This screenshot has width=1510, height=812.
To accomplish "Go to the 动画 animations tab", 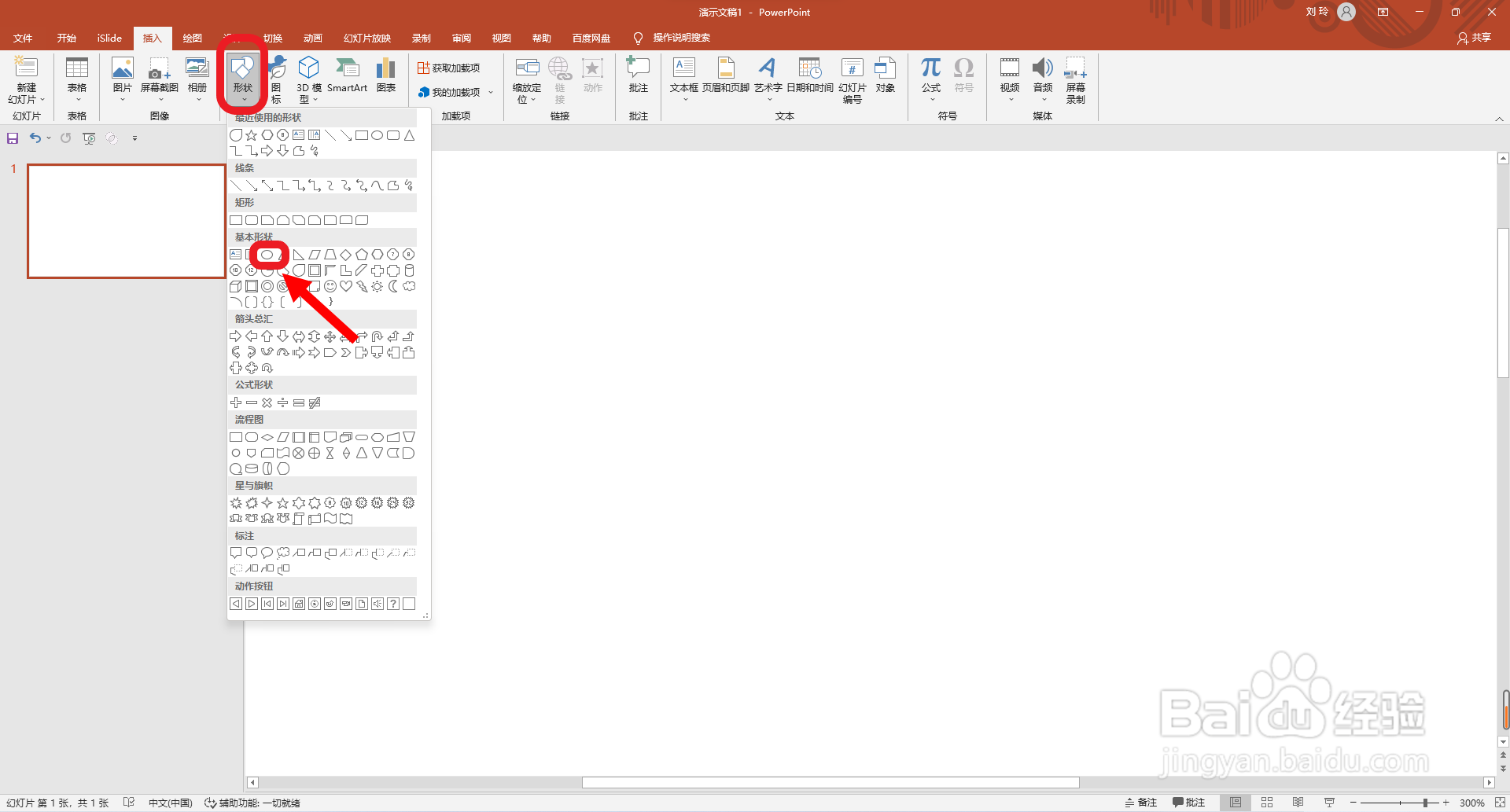I will tap(313, 38).
